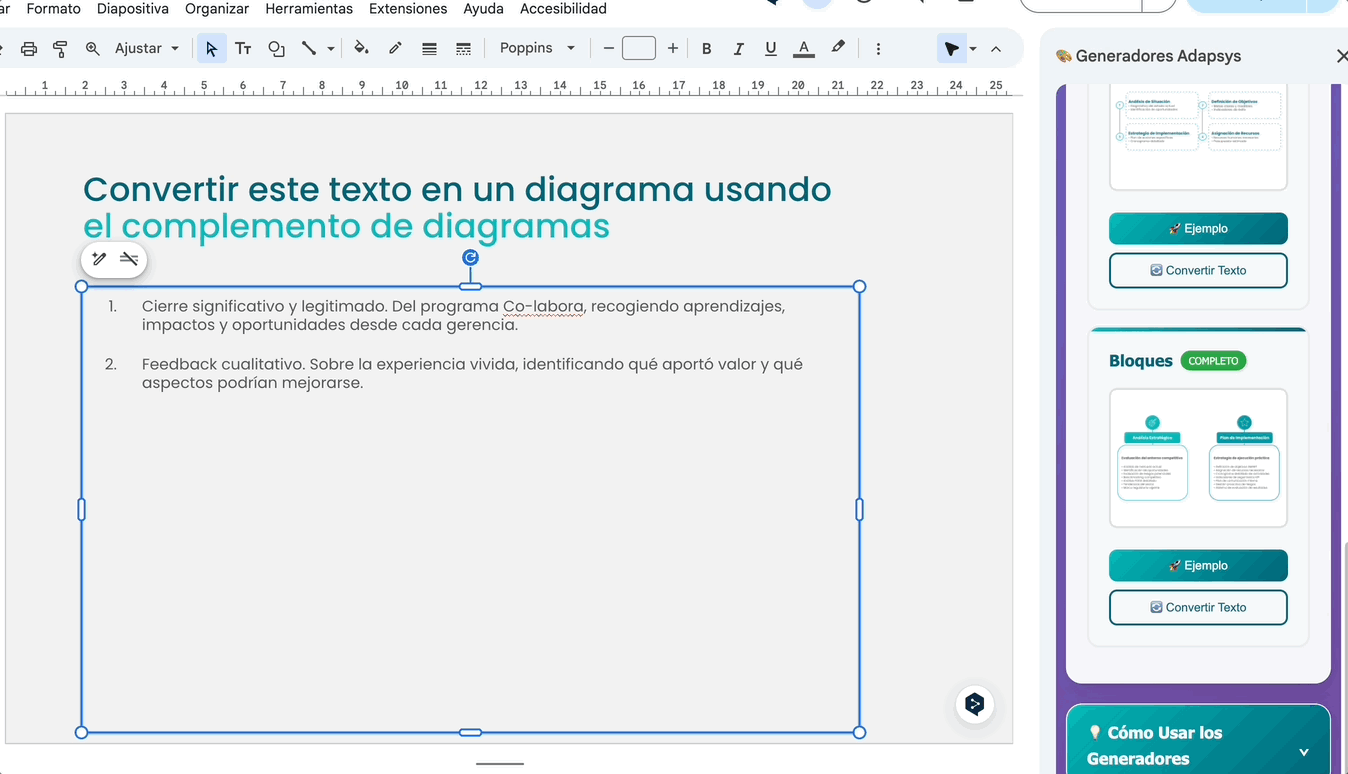Open the border color pencil
This screenshot has width=1348, height=774.
(395, 48)
